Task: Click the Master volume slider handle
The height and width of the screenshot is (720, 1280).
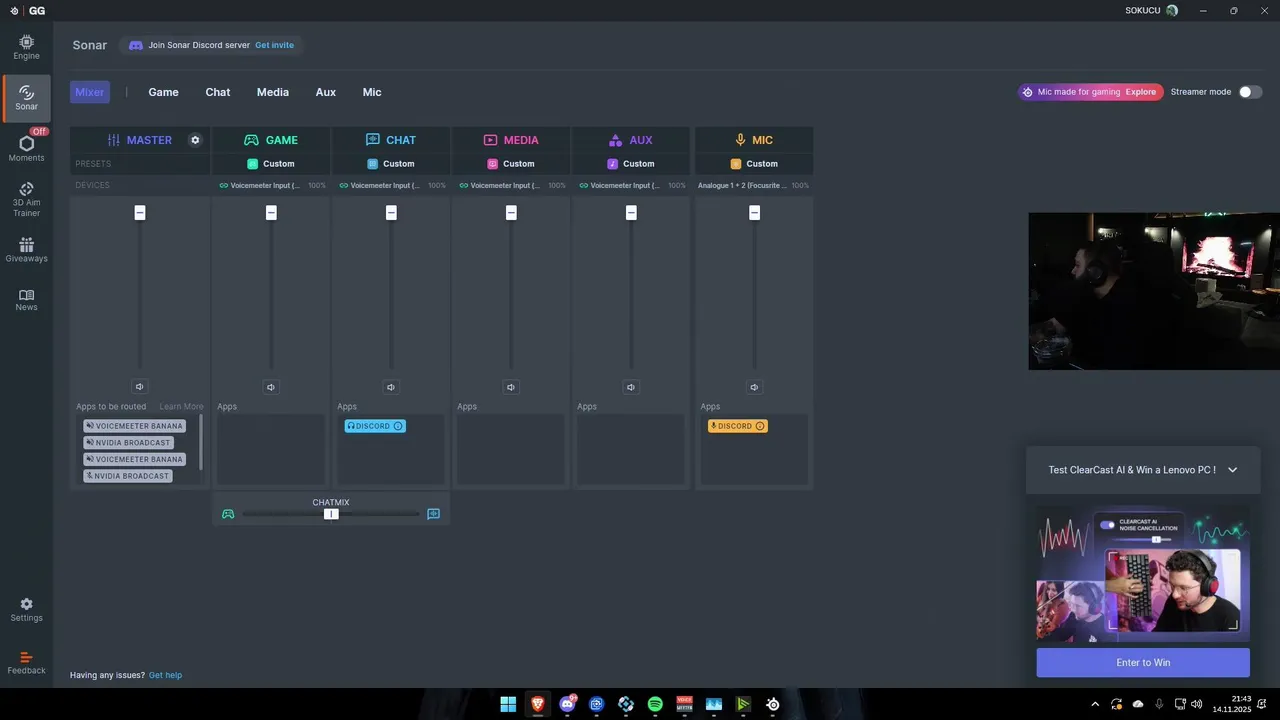Action: coord(140,212)
